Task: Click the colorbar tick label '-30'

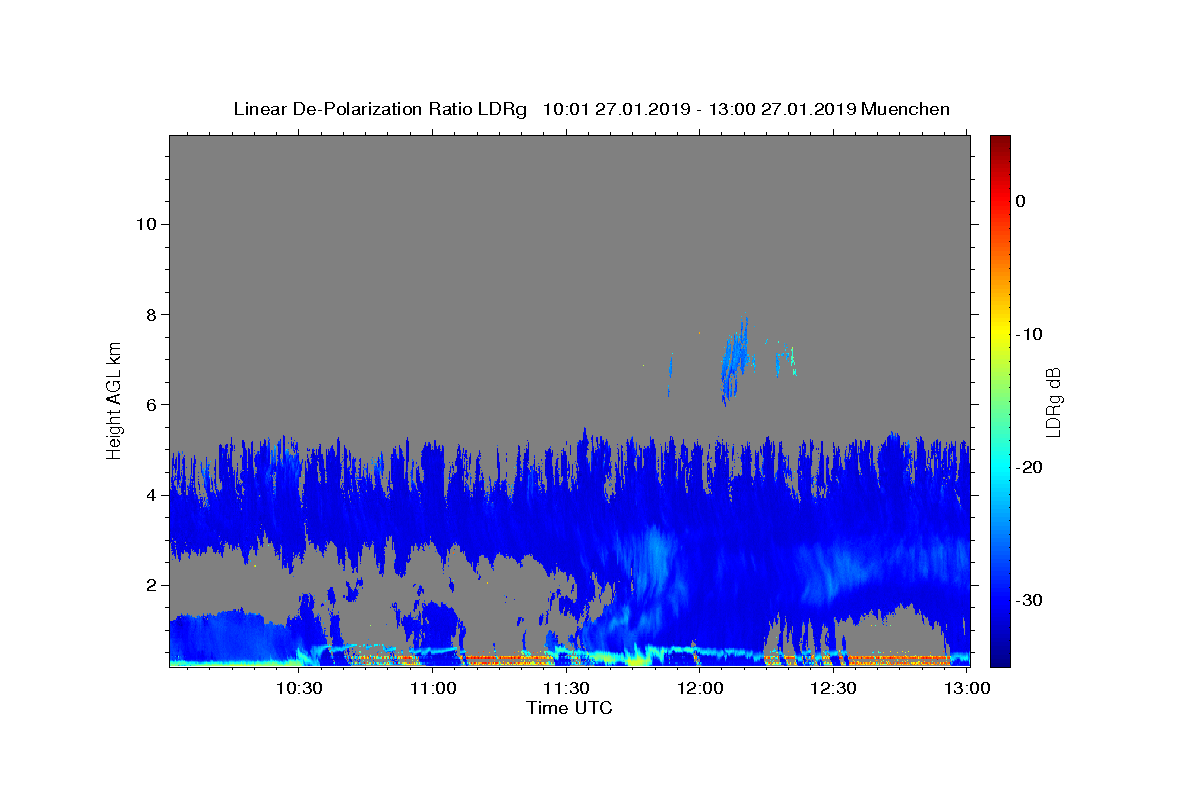Action: (x=1030, y=600)
